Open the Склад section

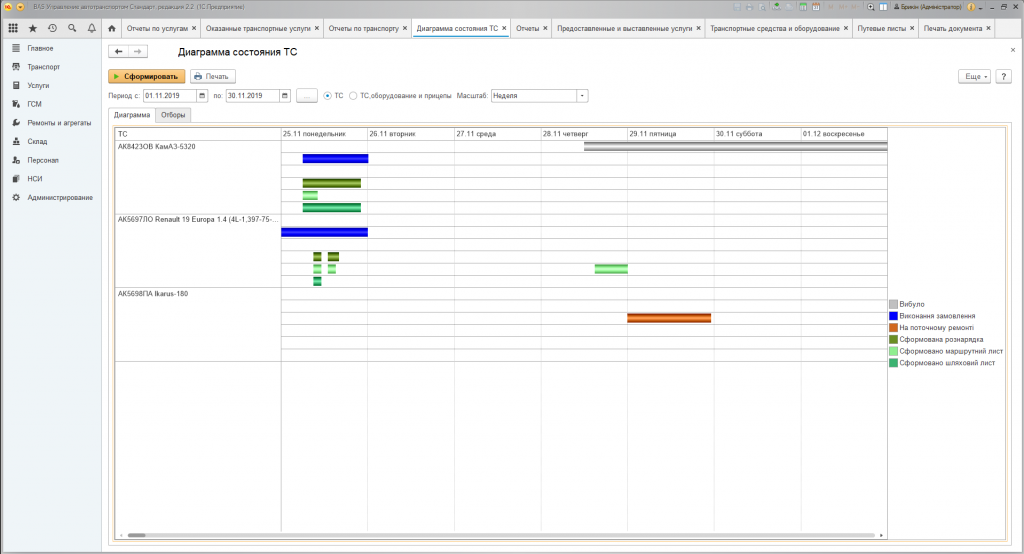click(x=37, y=141)
